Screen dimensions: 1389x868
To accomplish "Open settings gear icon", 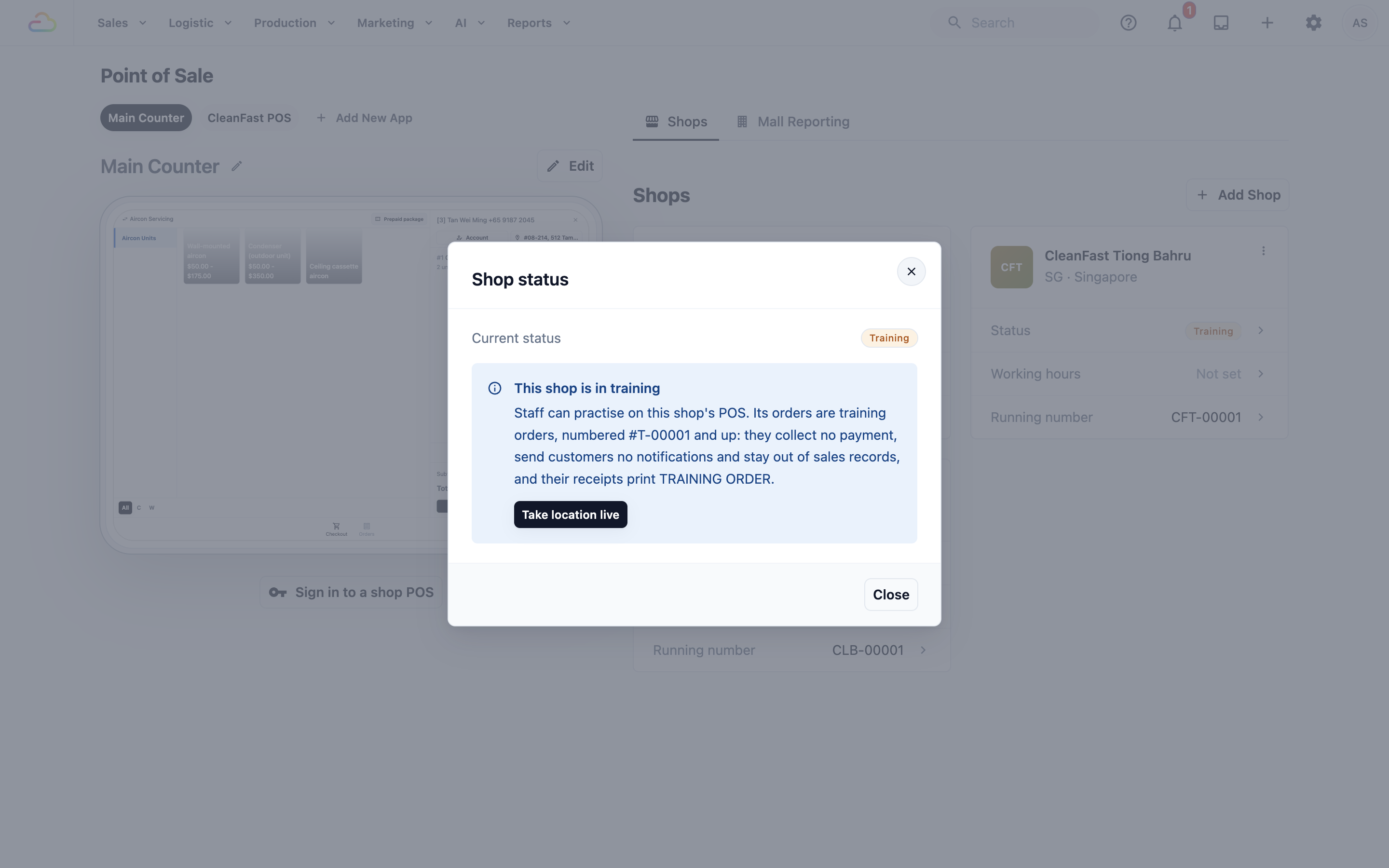I will pyautogui.click(x=1314, y=23).
